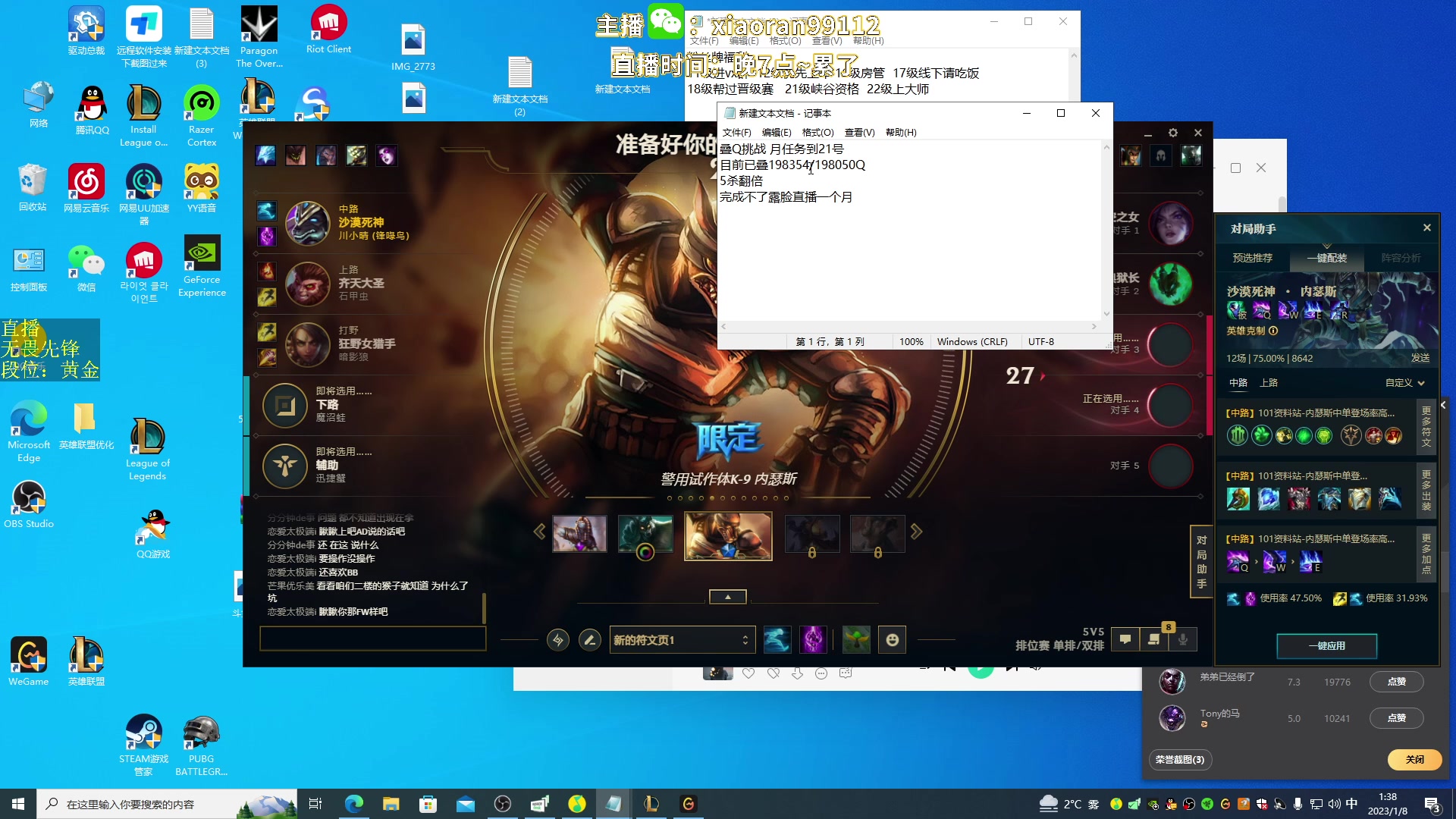Open 更多加点 for more skill orders
This screenshot has height=819, width=1456.
[x=1426, y=553]
